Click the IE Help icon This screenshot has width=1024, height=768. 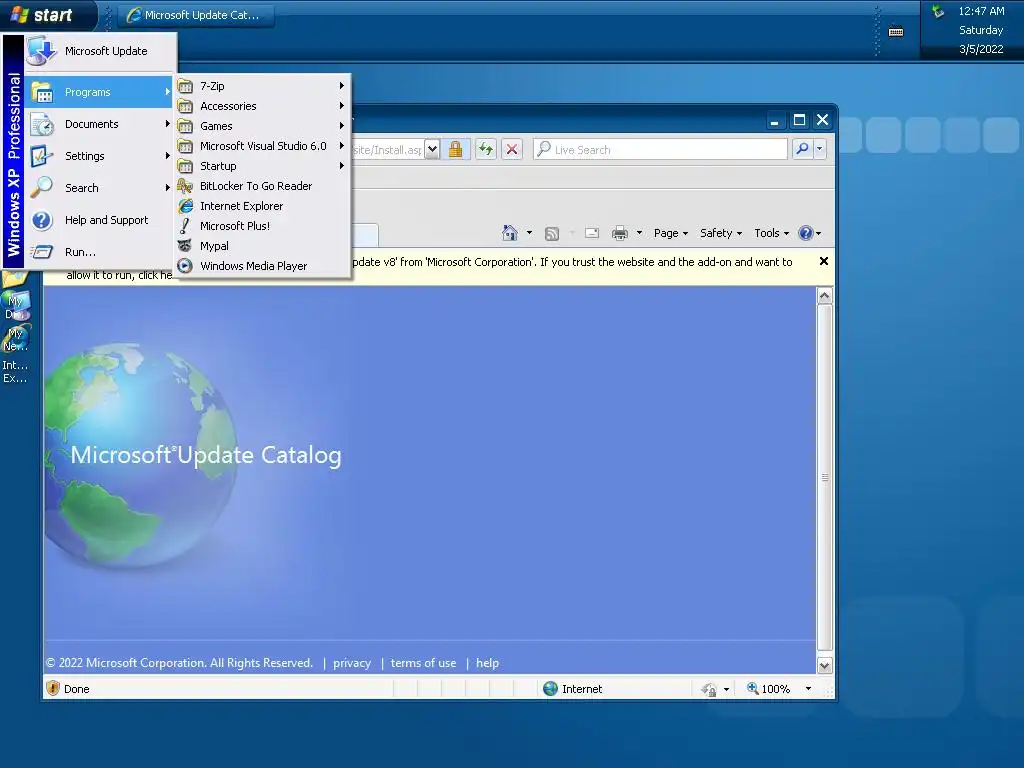tap(806, 233)
